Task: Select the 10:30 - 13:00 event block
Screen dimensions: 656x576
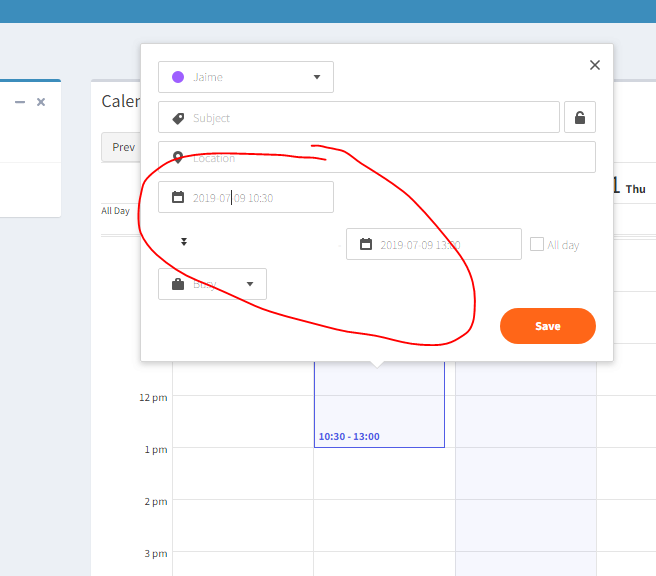Action: 379,404
